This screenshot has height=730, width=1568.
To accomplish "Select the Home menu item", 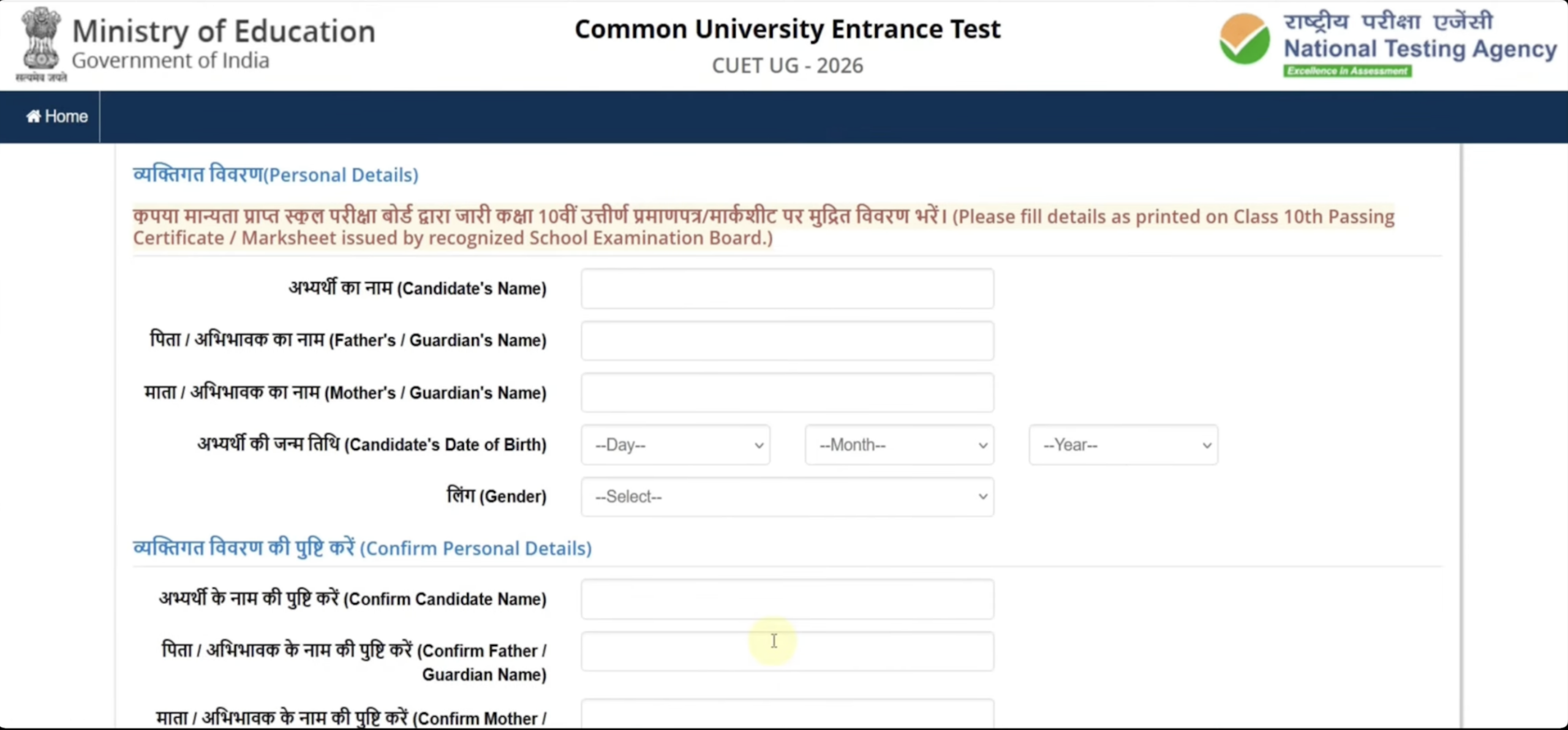I will click(58, 116).
